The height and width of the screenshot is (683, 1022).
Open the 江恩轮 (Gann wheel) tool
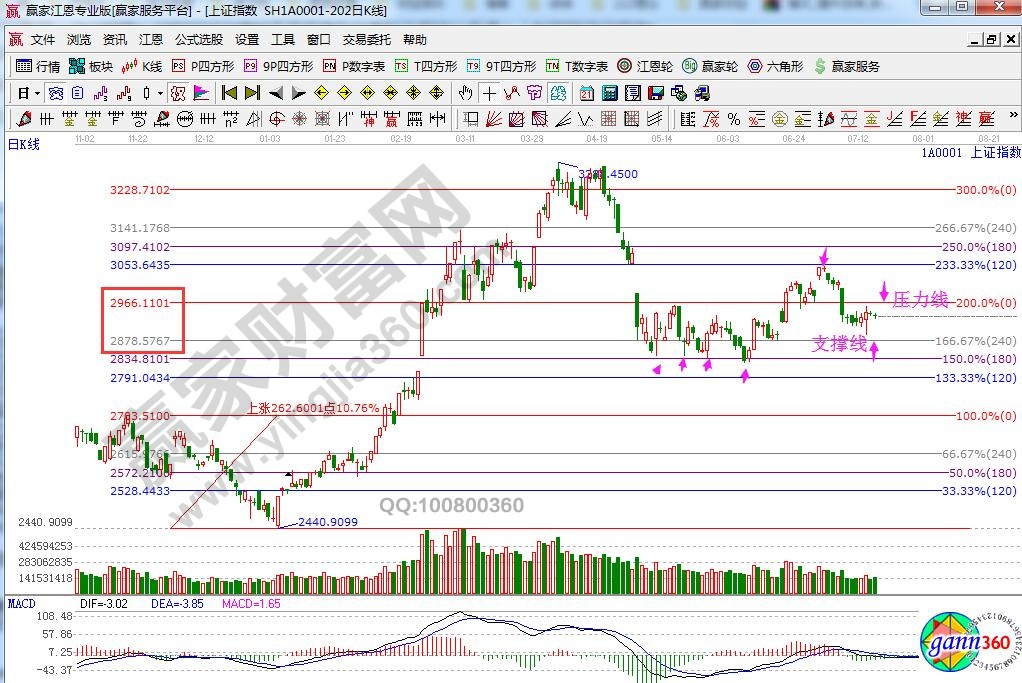click(x=649, y=66)
